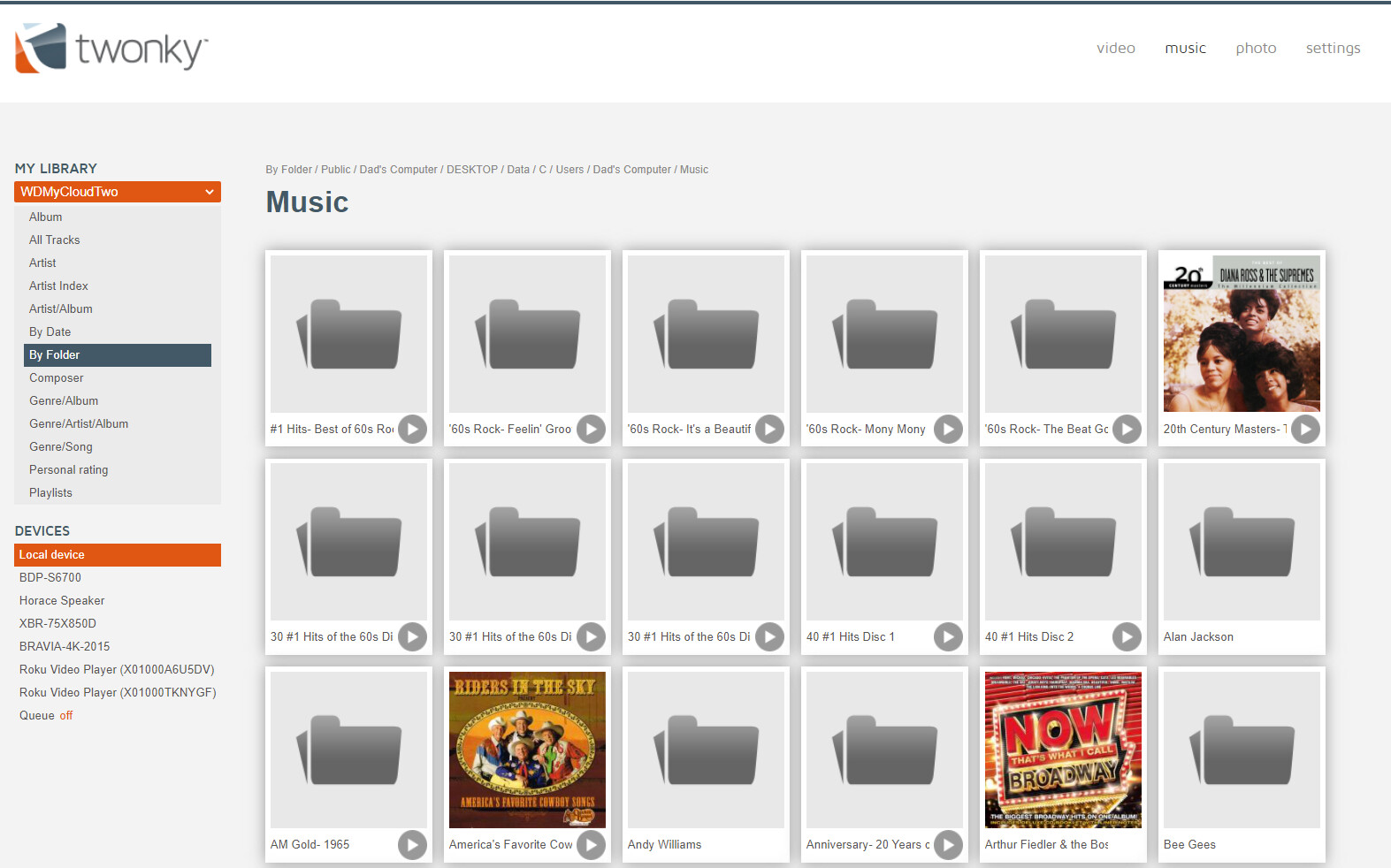Select the XBR-75X850D device
1391x868 pixels.
tap(57, 624)
